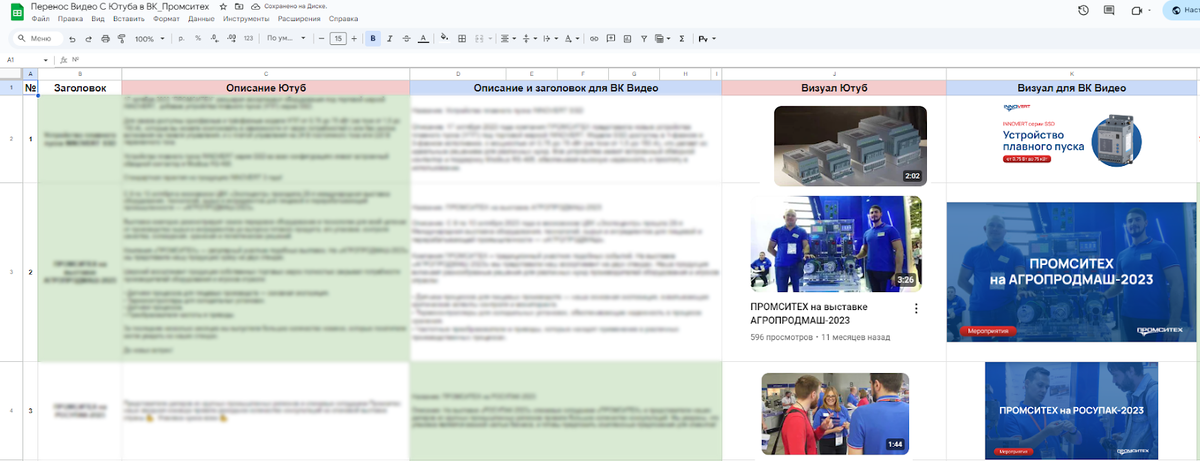Undo the last action
1200x461 pixels.
[72, 39]
